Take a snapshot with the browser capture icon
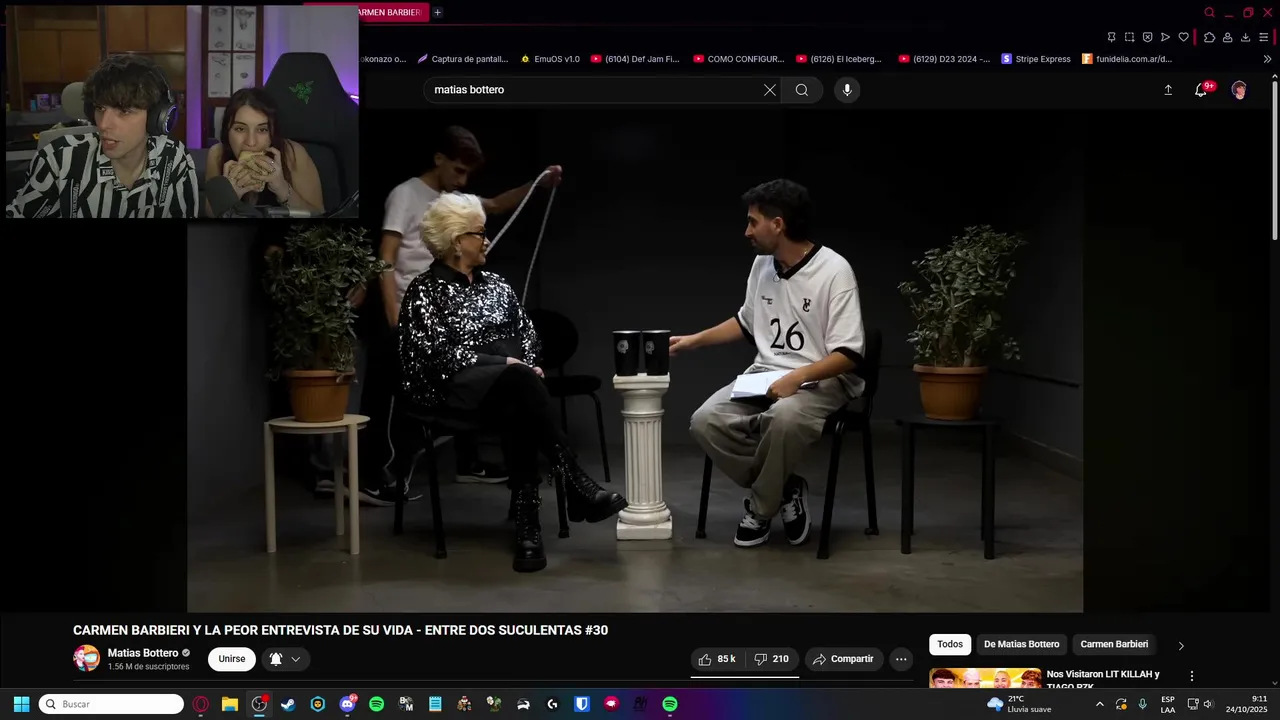Image resolution: width=1280 pixels, height=720 pixels. pos(1129,37)
